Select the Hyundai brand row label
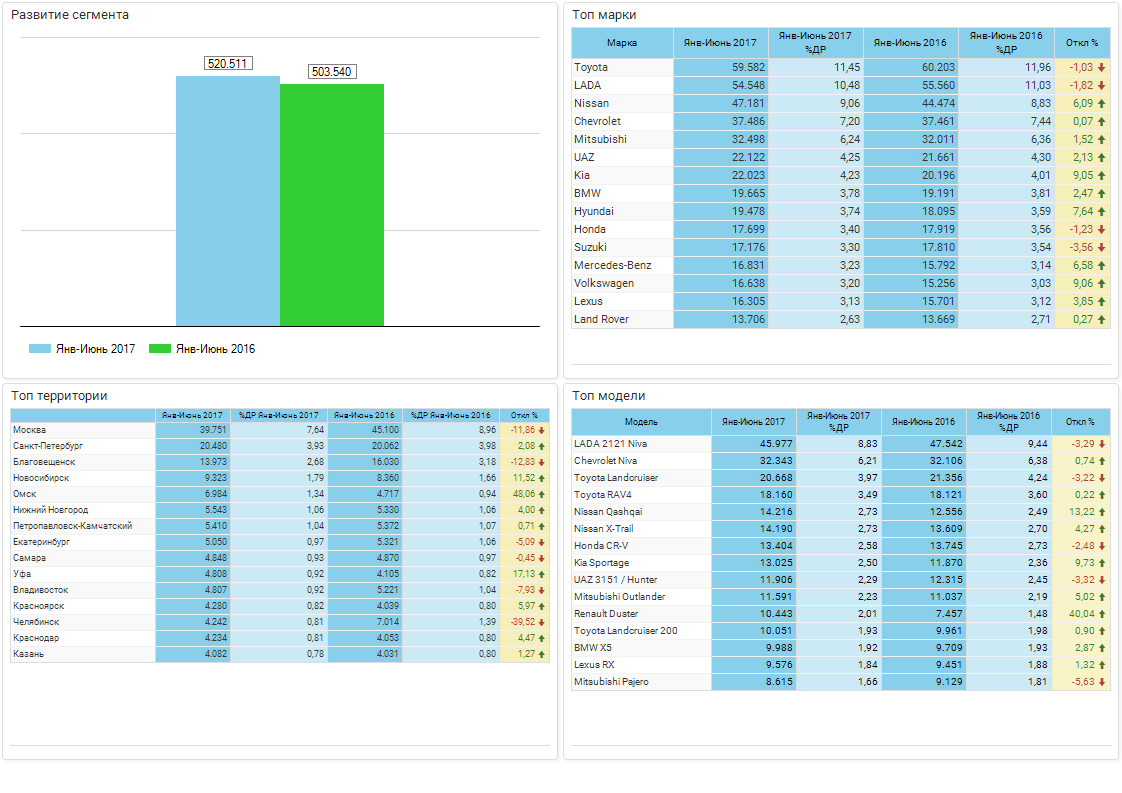The image size is (1122, 793). (x=594, y=211)
